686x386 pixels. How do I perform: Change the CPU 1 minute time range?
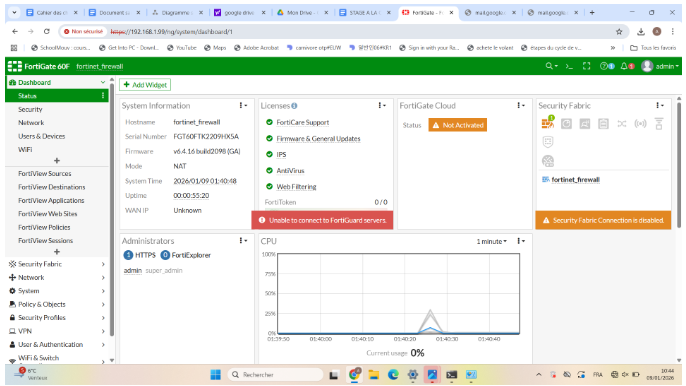(x=491, y=241)
